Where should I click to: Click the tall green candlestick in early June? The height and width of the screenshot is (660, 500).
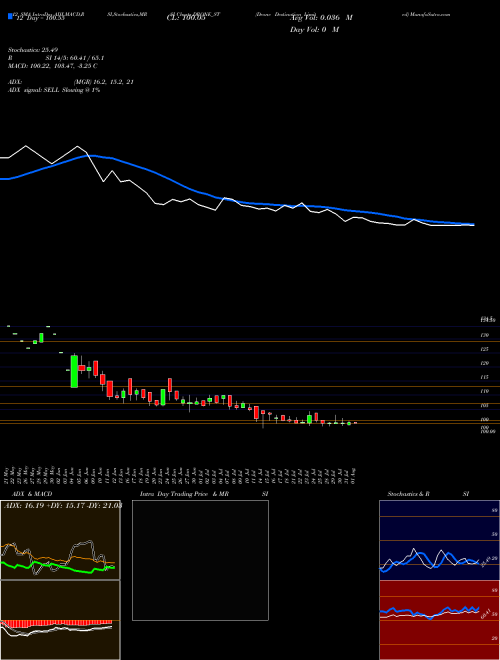74,372
